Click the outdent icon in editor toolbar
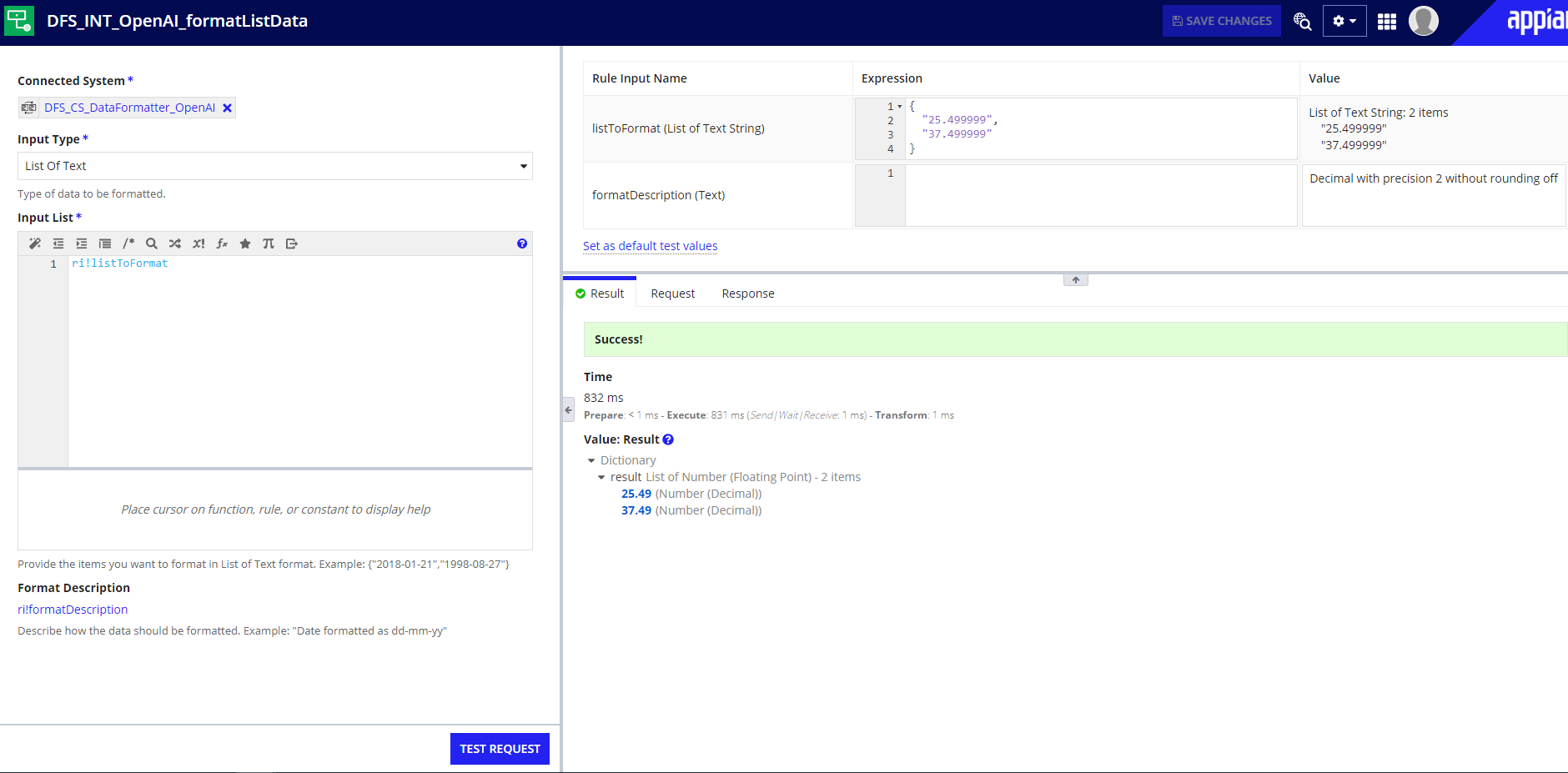Viewport: 1568px width, 773px height. click(x=58, y=243)
